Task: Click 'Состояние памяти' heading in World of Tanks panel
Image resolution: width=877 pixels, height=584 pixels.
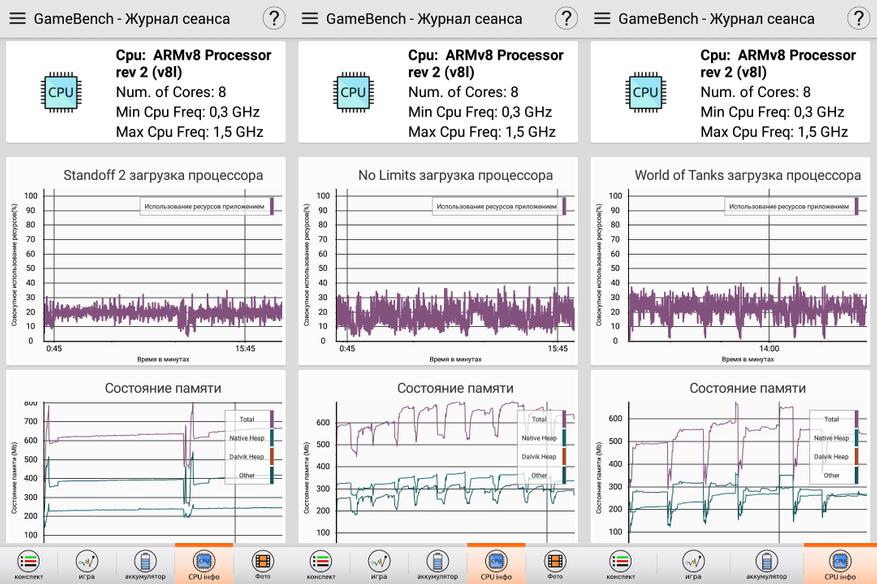Action: click(747, 388)
